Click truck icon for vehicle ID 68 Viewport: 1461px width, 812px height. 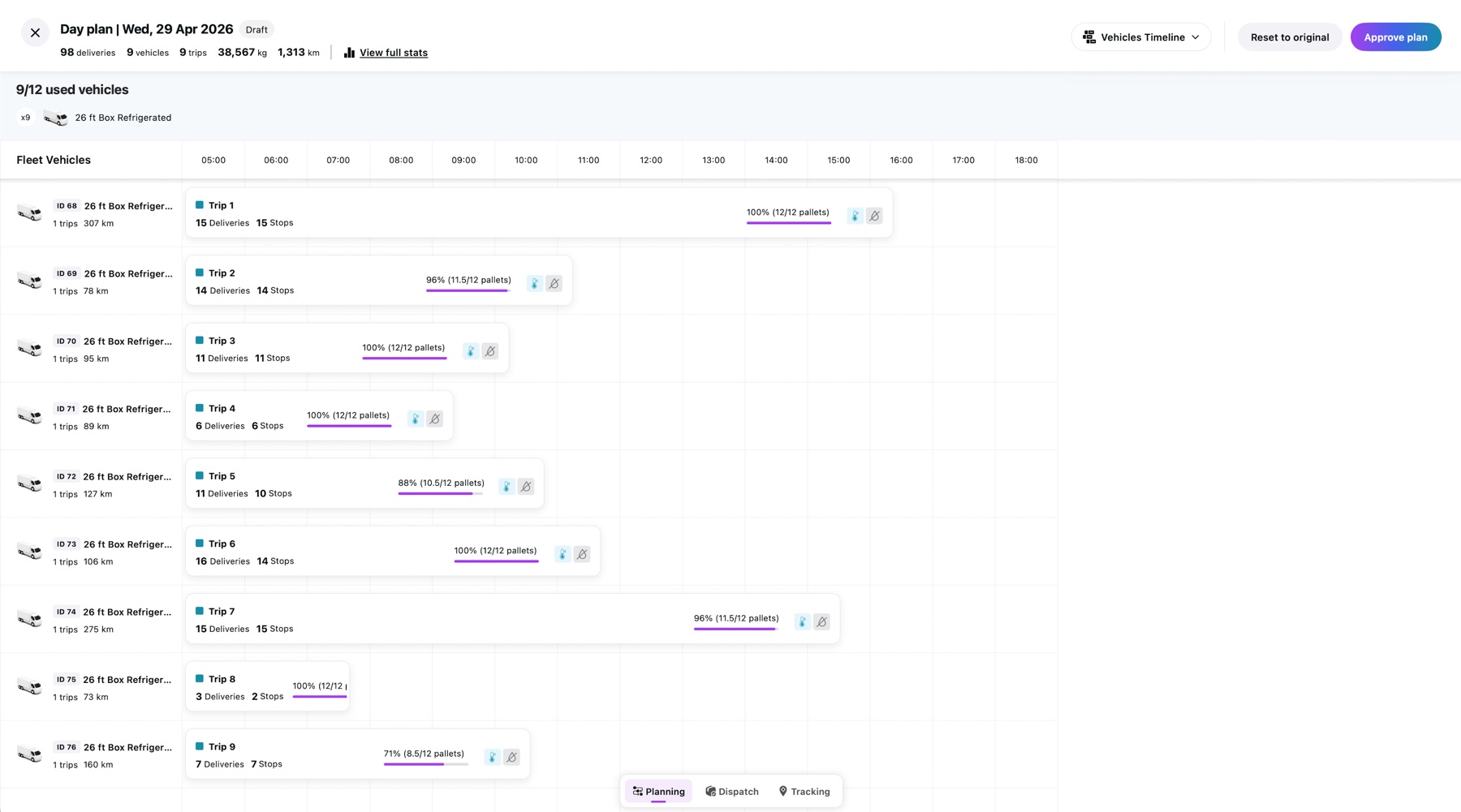point(30,213)
